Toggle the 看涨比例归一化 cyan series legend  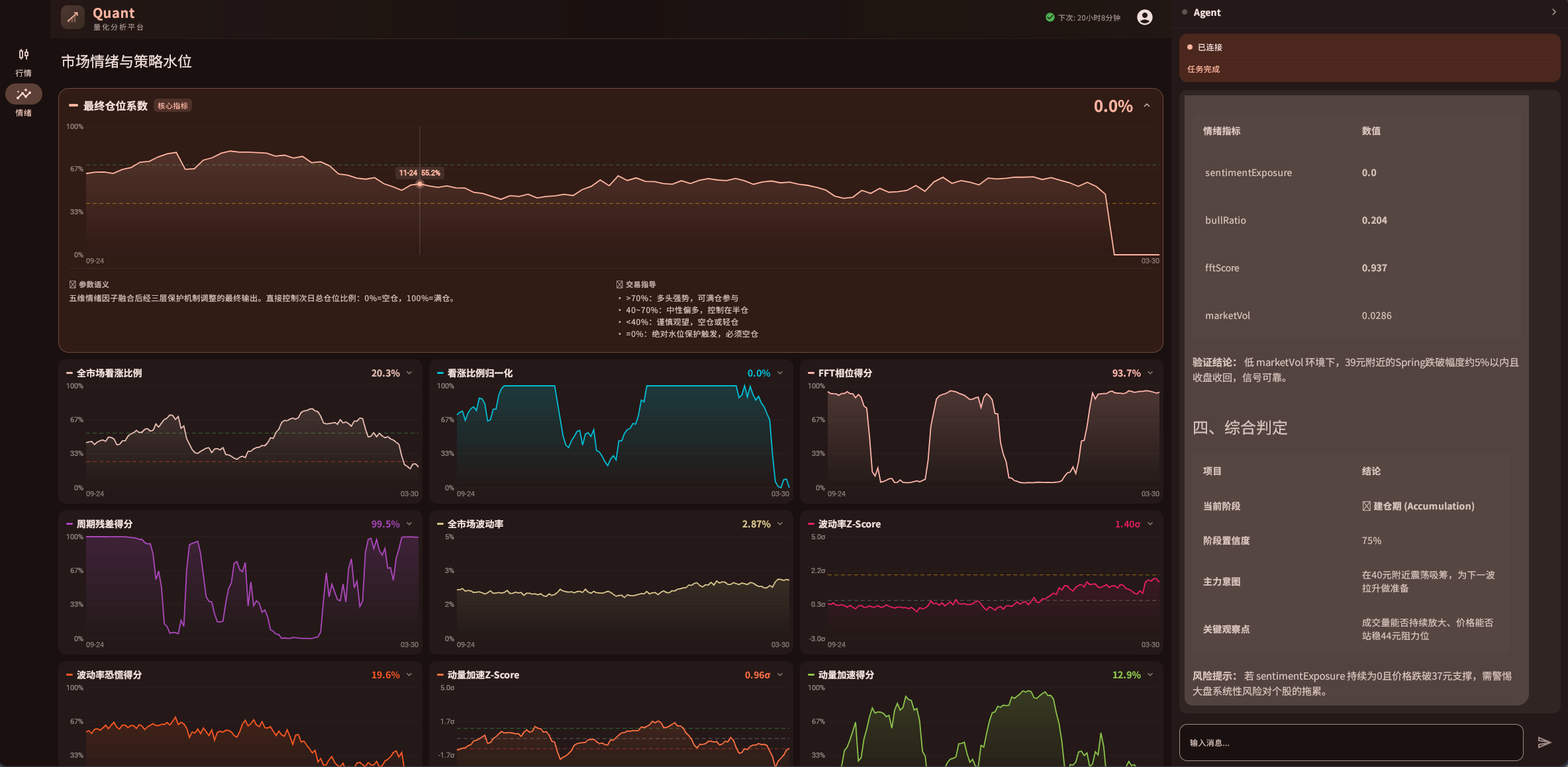tap(440, 373)
